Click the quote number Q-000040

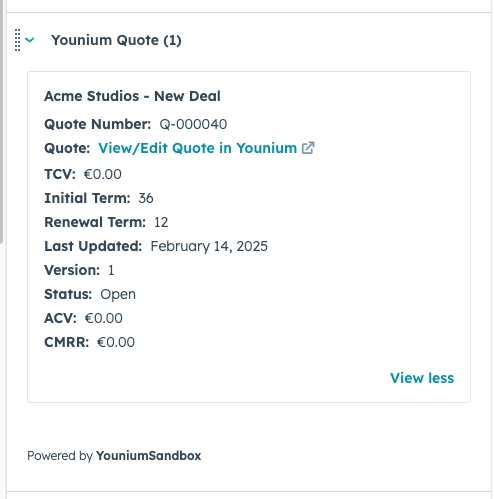click(x=193, y=124)
